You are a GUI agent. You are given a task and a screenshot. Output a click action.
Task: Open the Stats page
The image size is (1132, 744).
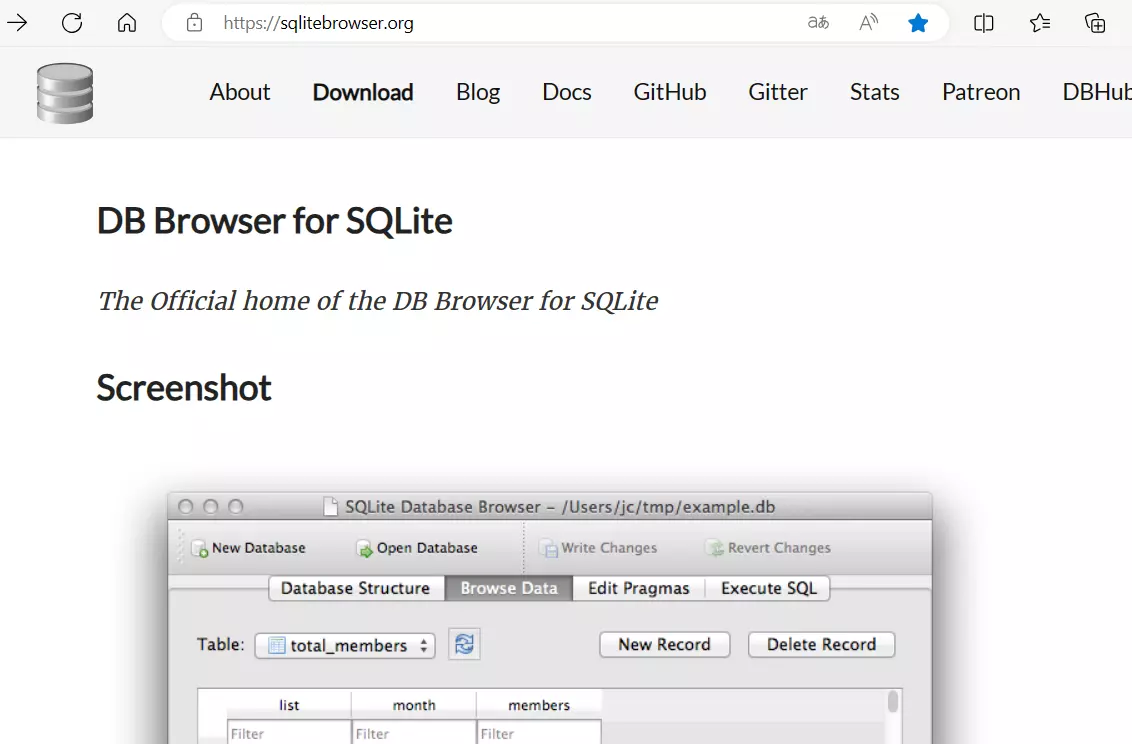pyautogui.click(x=874, y=92)
